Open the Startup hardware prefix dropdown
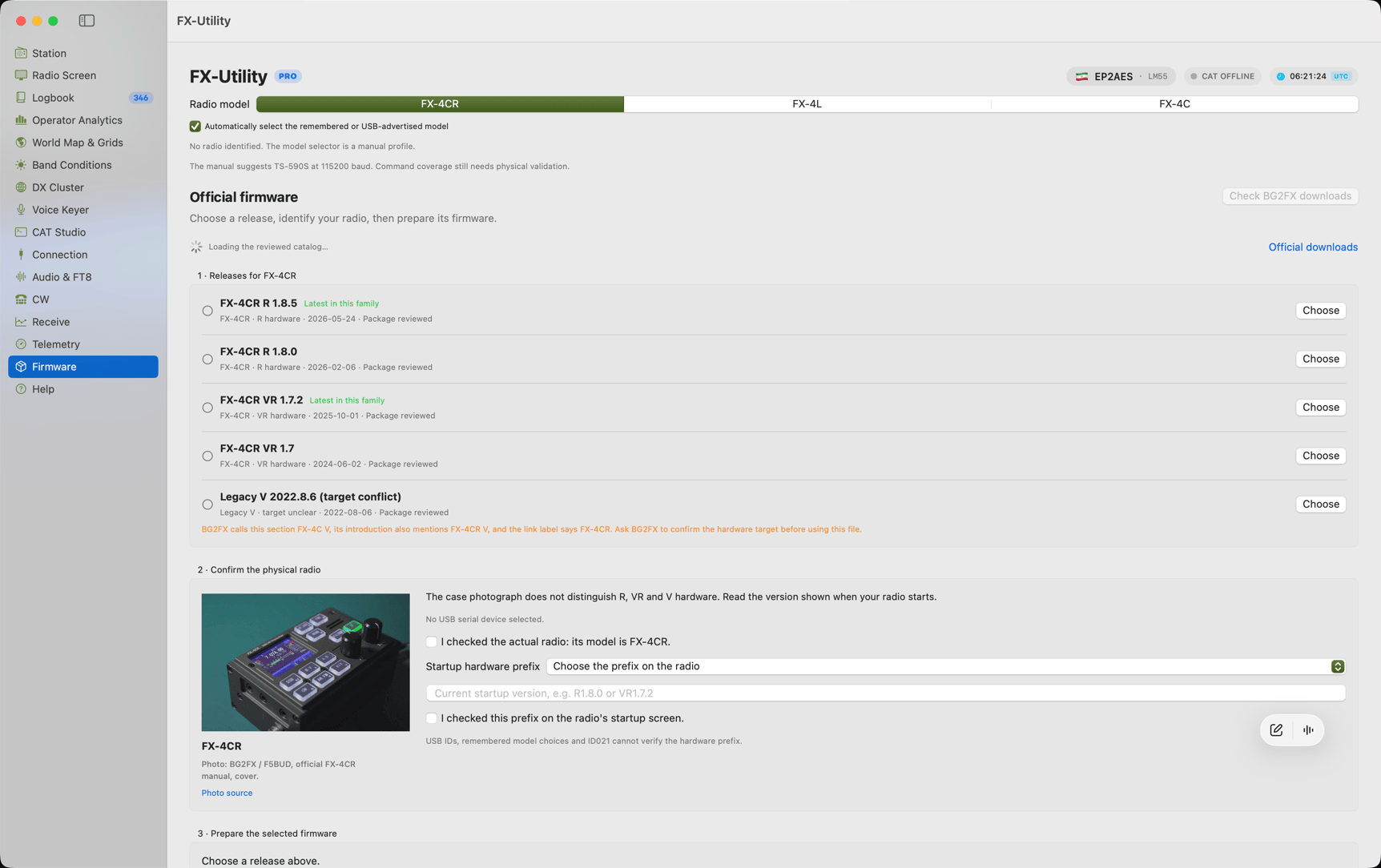Screen dimensions: 1381x868 pyautogui.click(x=945, y=666)
